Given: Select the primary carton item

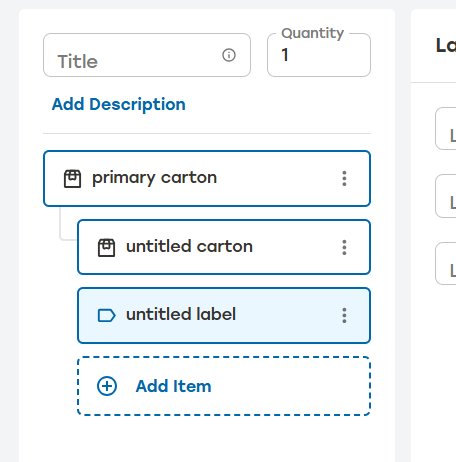Looking at the screenshot, I should coord(207,179).
